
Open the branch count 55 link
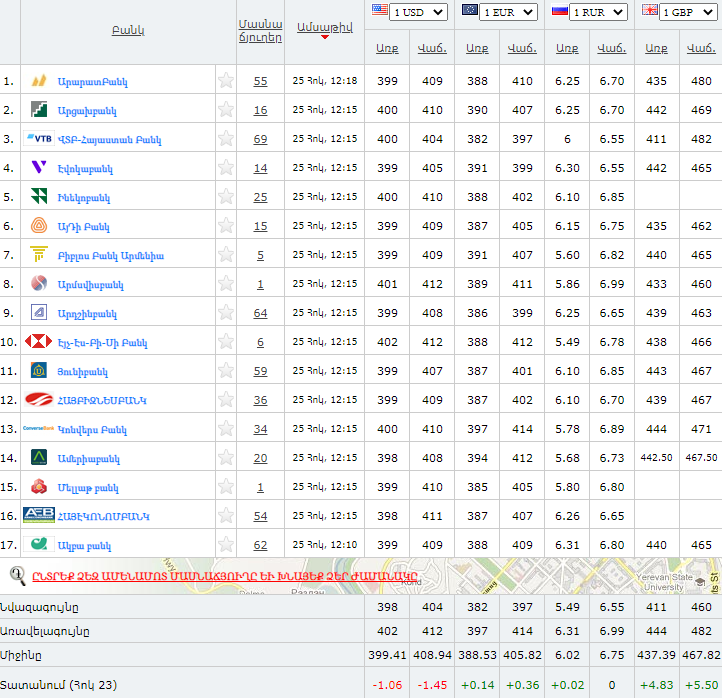(260, 81)
